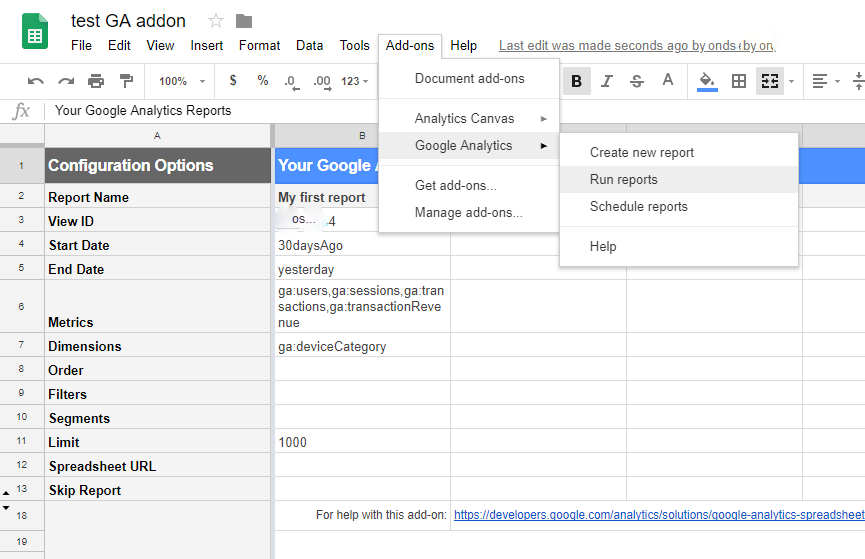Select the Metrics value cell
The image size is (865, 559).
(x=362, y=306)
